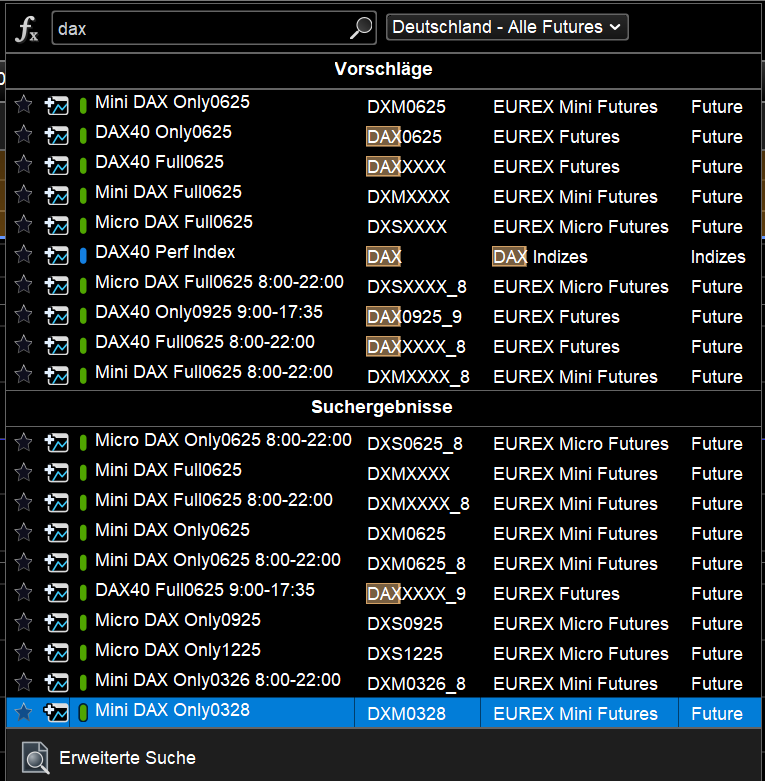Image resolution: width=765 pixels, height=781 pixels.
Task: Select the DAX40 Full0625 instrument name
Action: pyautogui.click(x=159, y=162)
